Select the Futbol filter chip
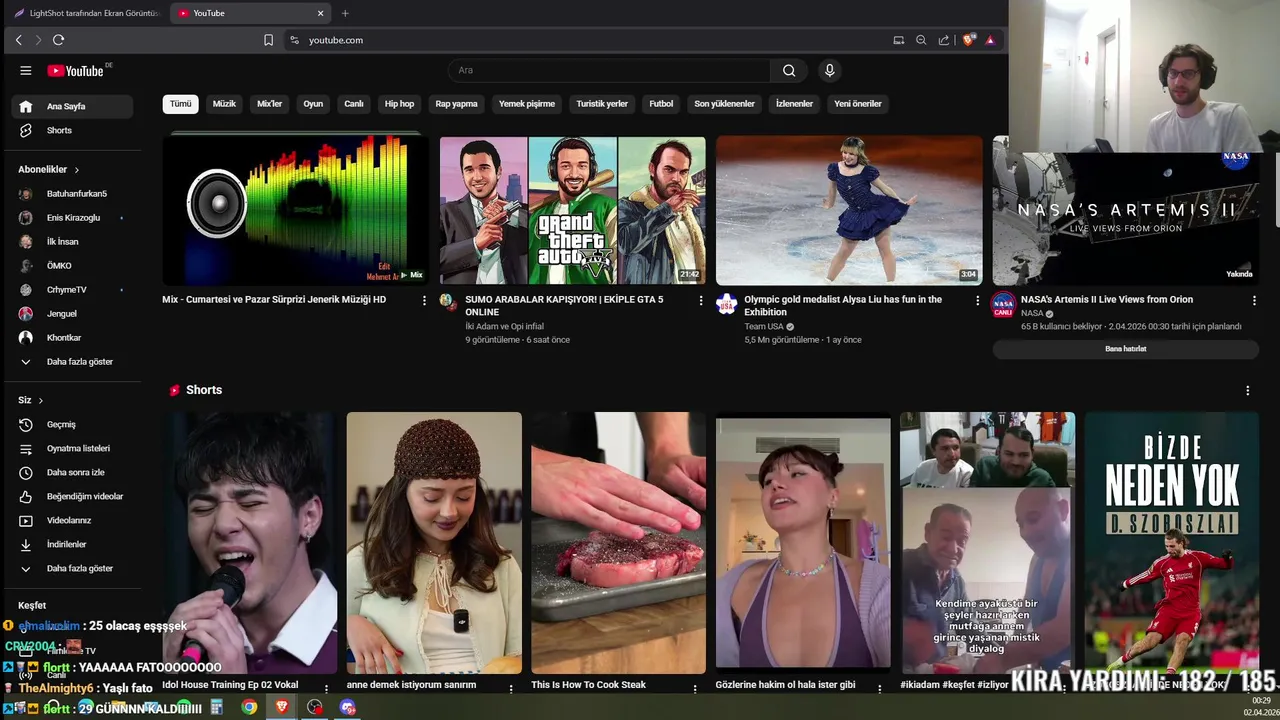 (661, 104)
